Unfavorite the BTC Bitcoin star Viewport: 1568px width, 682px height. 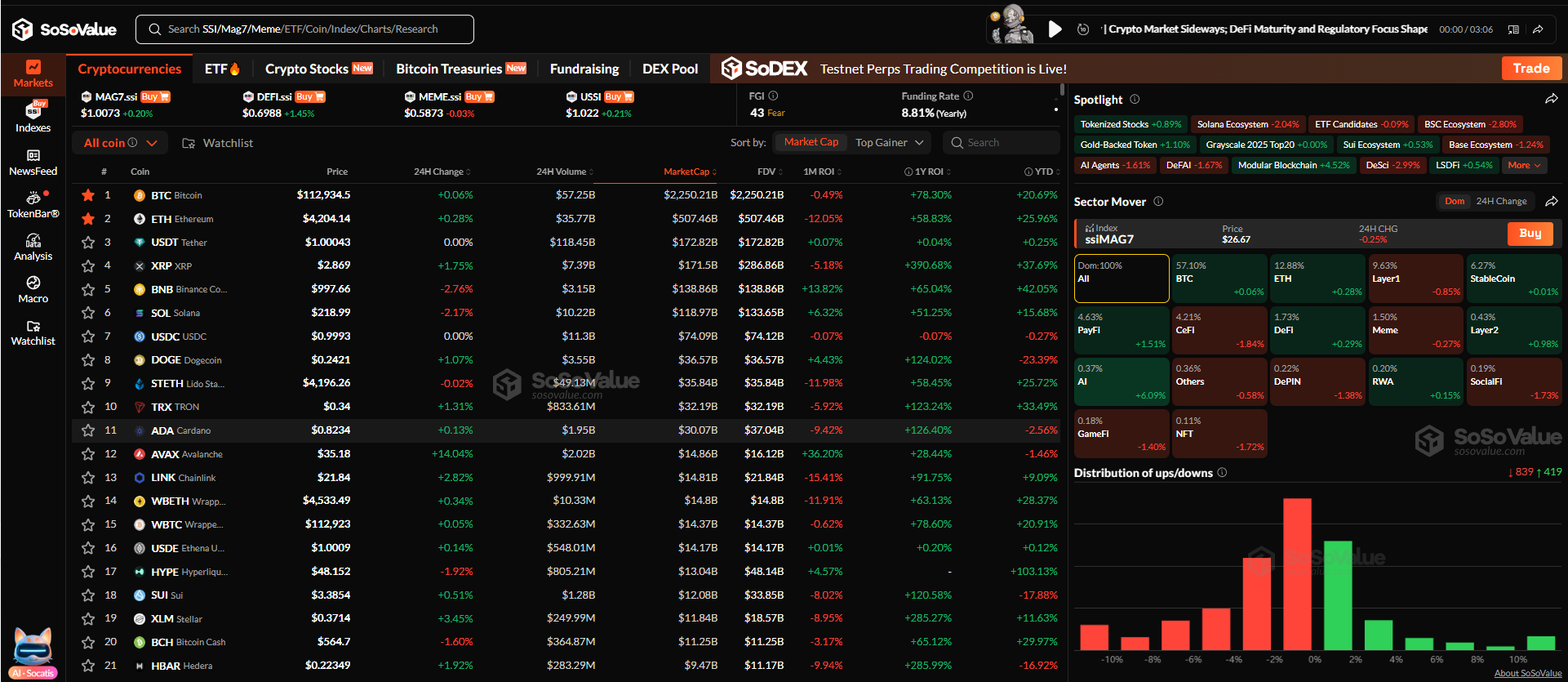click(88, 195)
